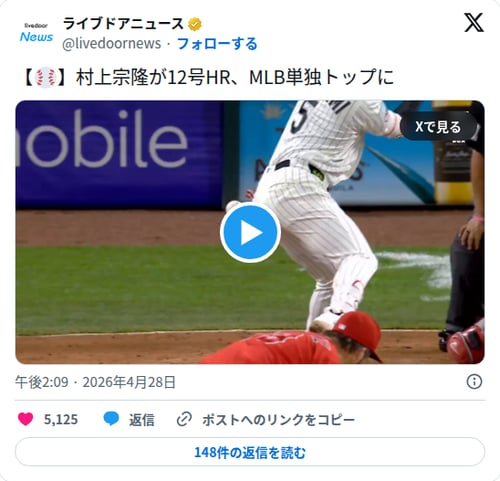Viewport: 500px width, 481px height.
Task: Click the Xで見る button
Action: tap(438, 127)
